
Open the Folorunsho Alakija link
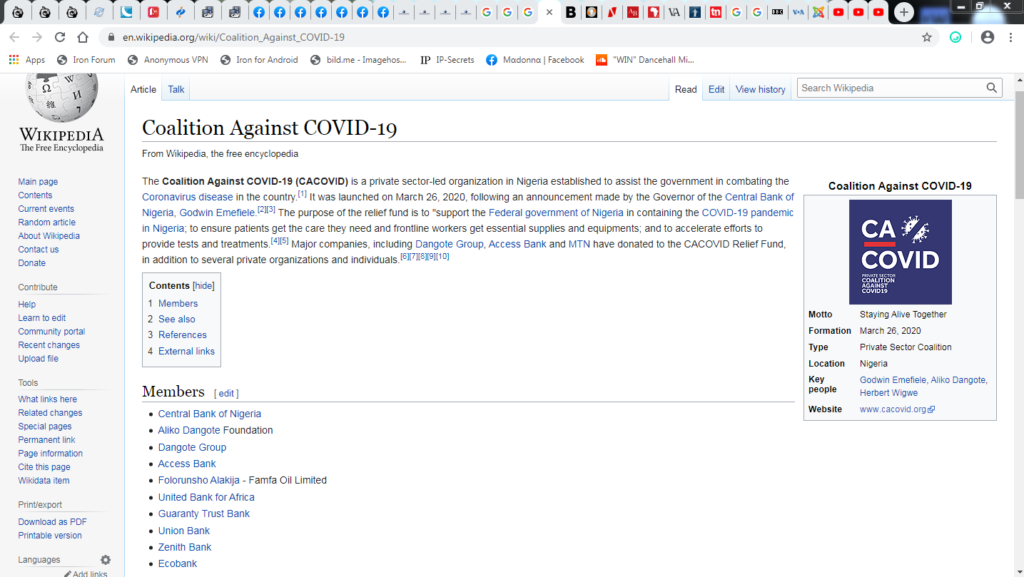[x=199, y=480]
